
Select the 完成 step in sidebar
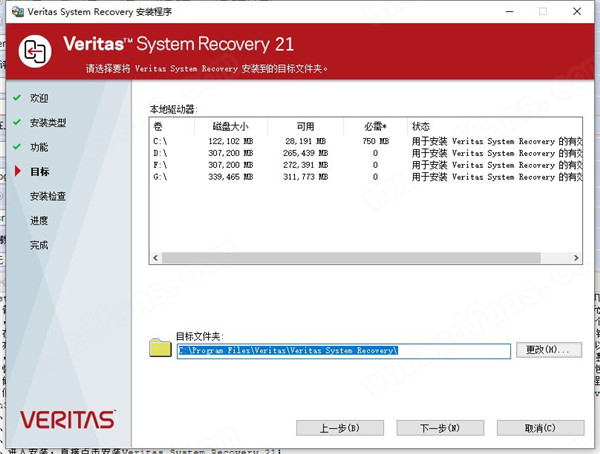click(39, 245)
